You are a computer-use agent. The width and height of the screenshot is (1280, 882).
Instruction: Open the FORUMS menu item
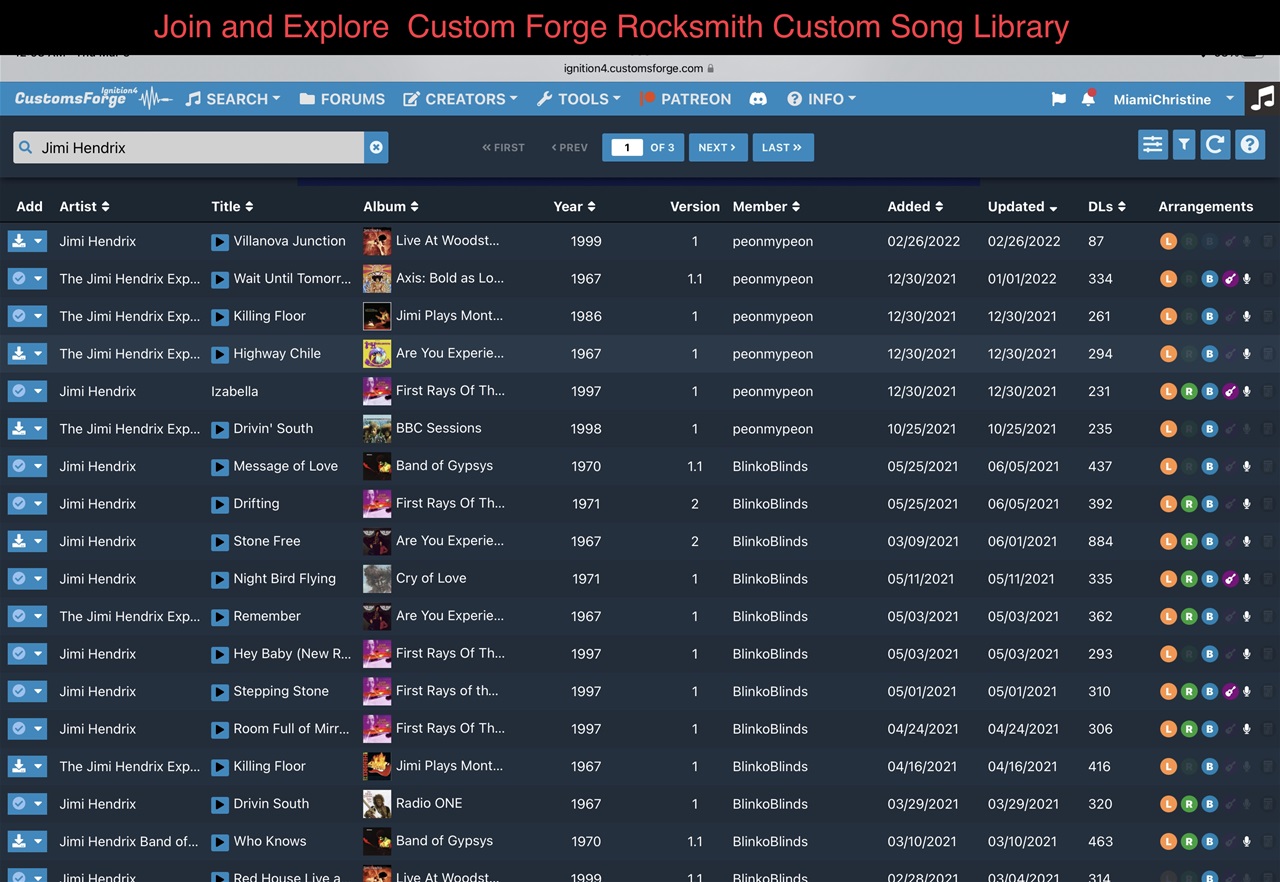[x=342, y=99]
